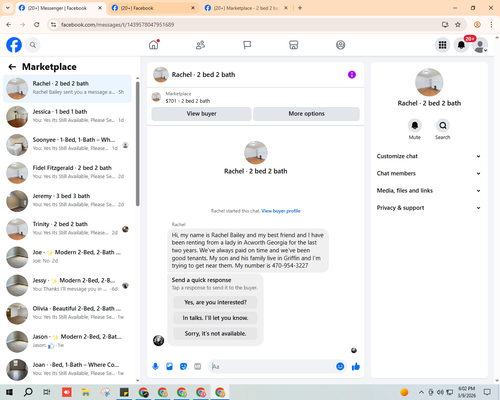Screen dimensions: 500x400
Task: Open account profile menu
Action: tap(480, 45)
